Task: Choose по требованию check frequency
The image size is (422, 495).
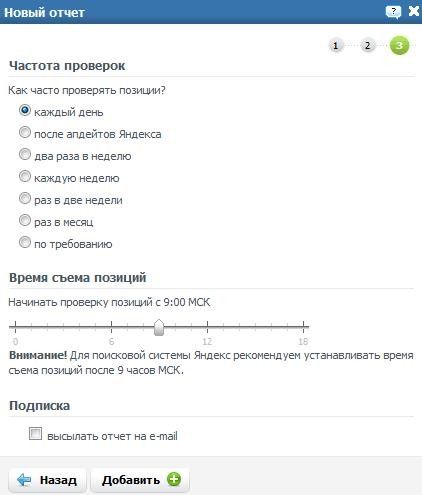Action: click(x=25, y=242)
